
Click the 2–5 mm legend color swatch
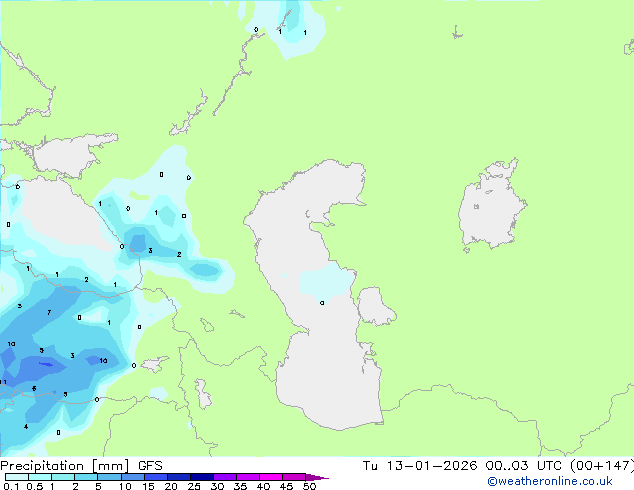pyautogui.click(x=86, y=477)
